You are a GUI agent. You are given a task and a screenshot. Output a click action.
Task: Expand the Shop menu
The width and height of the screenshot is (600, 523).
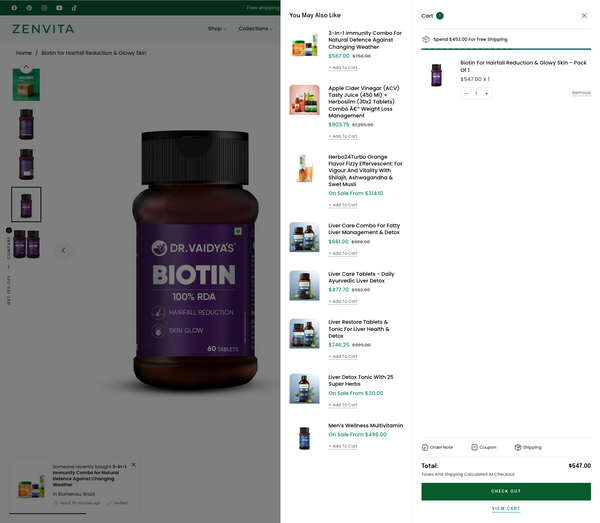(x=217, y=29)
